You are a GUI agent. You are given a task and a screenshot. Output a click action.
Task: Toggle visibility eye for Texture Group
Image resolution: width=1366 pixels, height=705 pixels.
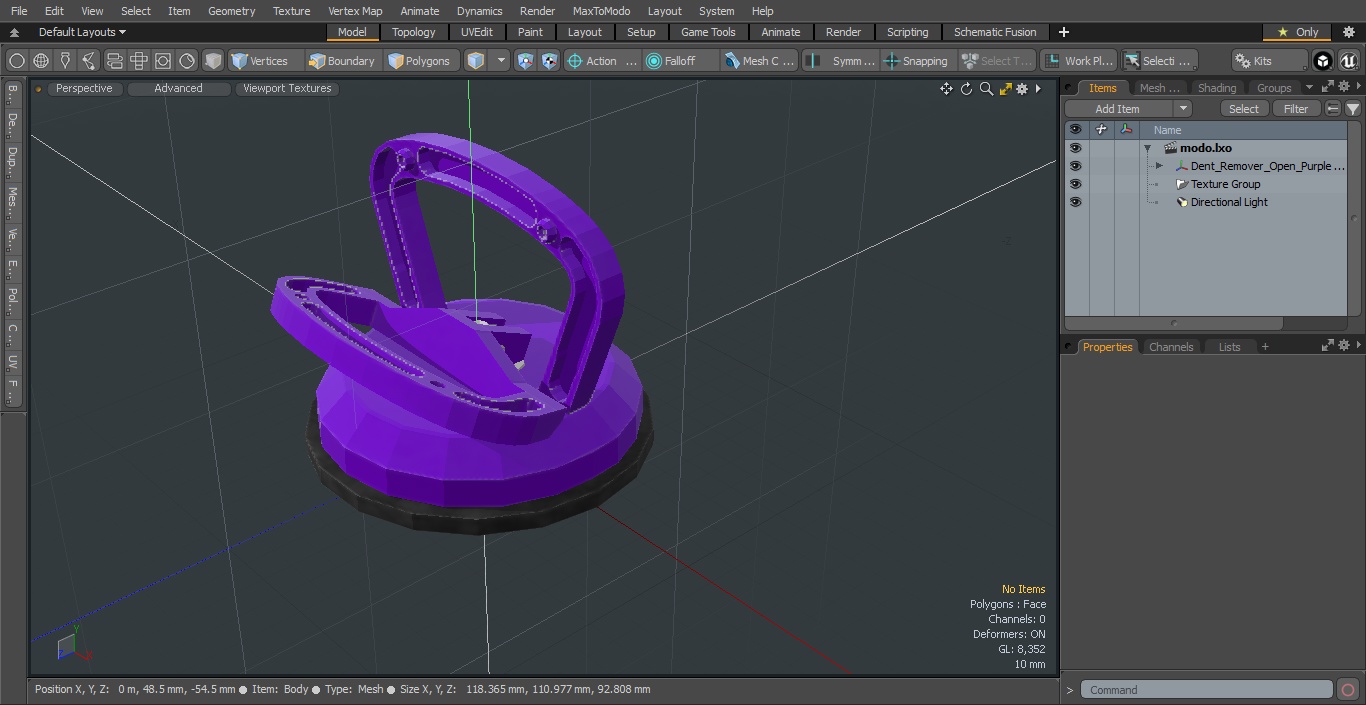(1075, 184)
